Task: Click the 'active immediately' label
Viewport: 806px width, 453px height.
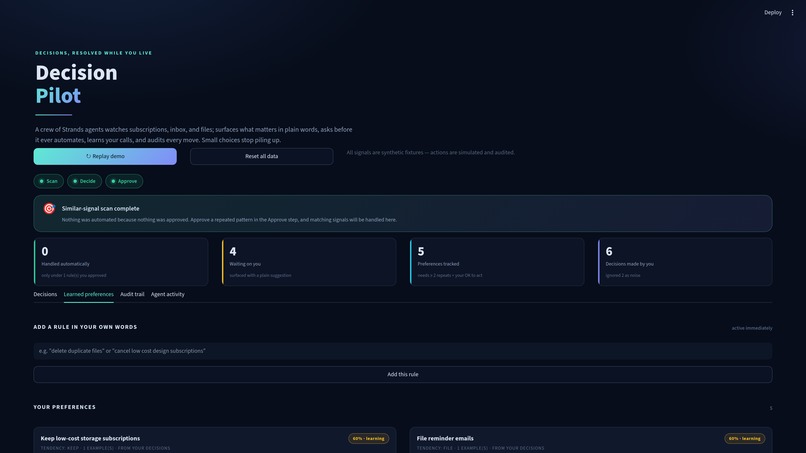Action: [752, 328]
